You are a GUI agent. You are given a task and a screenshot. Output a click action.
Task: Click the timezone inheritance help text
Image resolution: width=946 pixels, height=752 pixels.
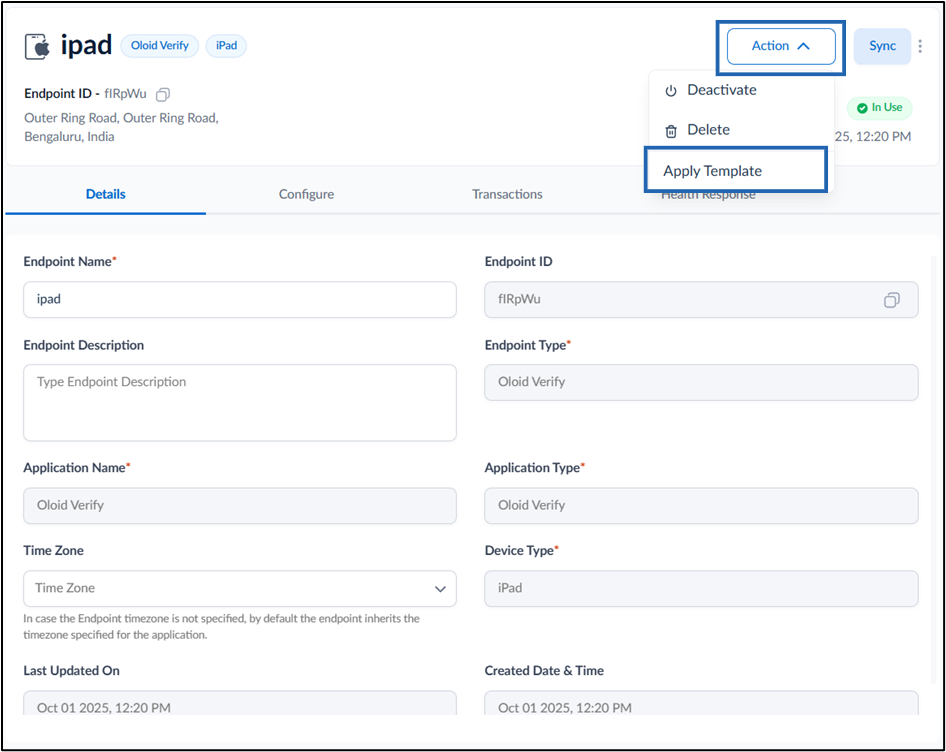click(x=221, y=626)
